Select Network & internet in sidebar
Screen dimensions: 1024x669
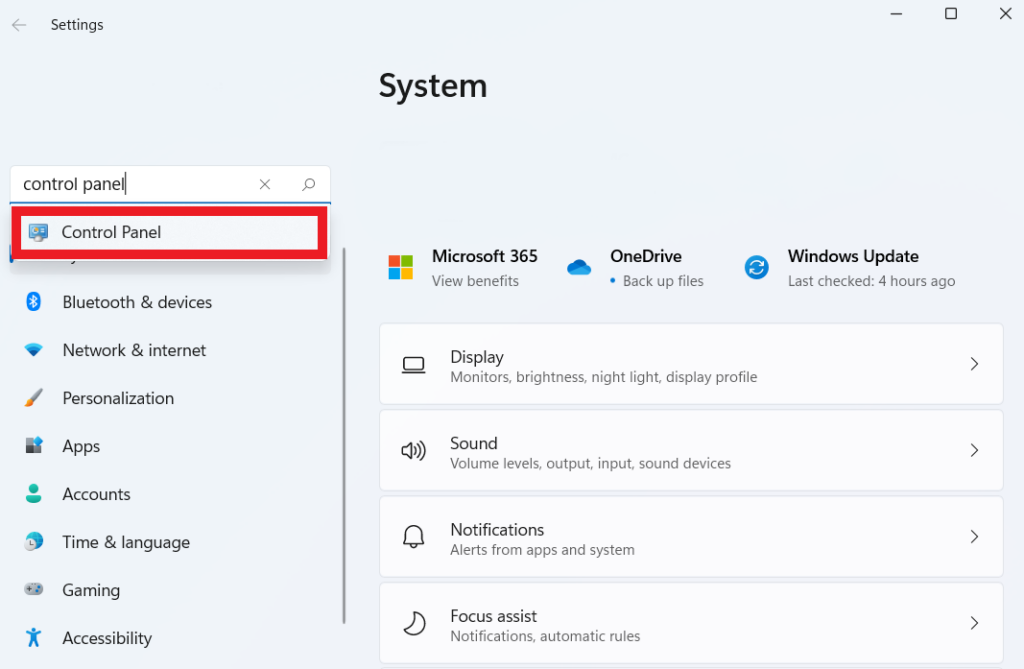tap(134, 350)
